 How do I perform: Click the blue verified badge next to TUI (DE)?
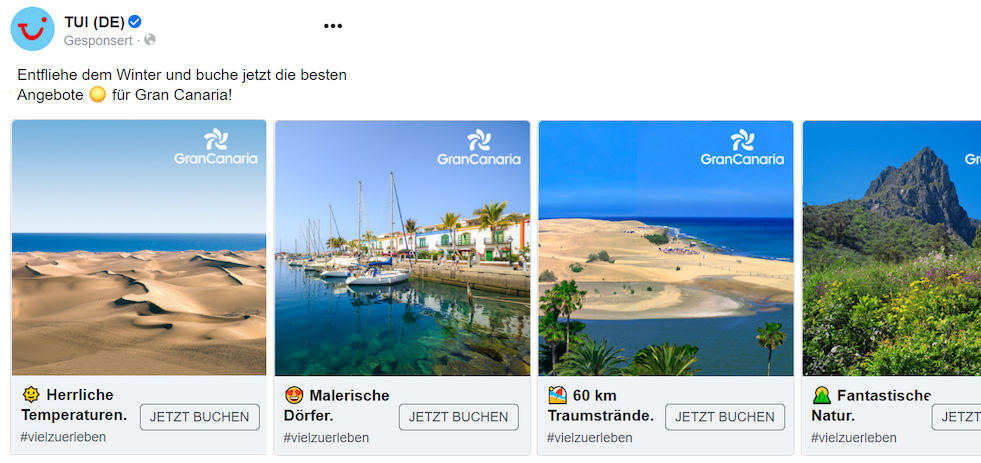click(x=135, y=22)
